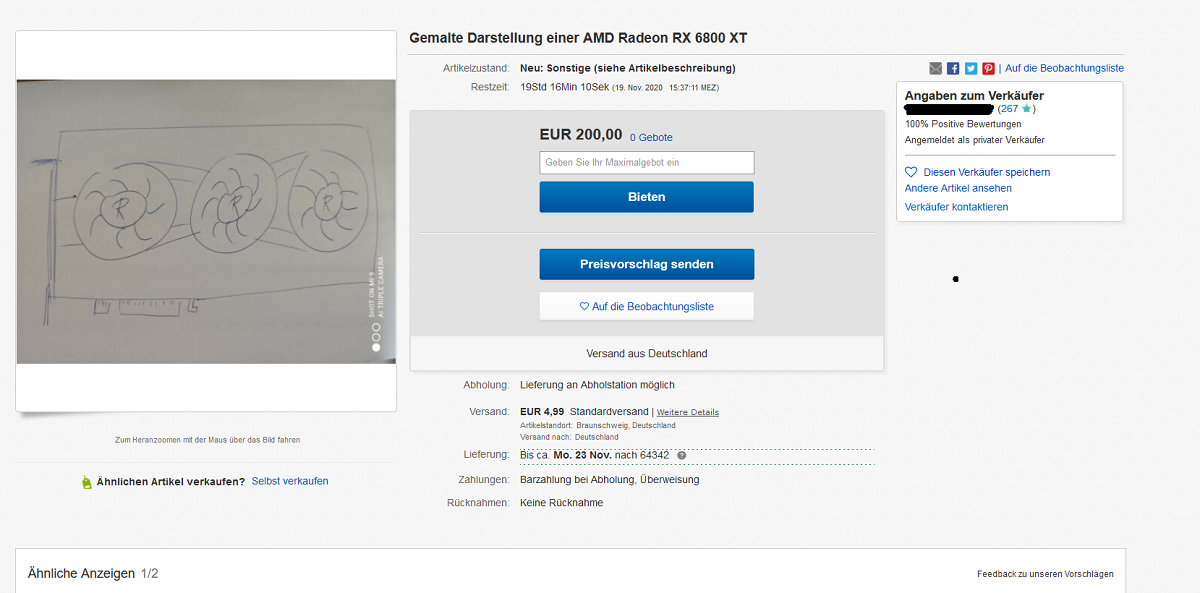Click the Bieten button to bid
The width and height of the screenshot is (1200, 593).
(x=646, y=197)
